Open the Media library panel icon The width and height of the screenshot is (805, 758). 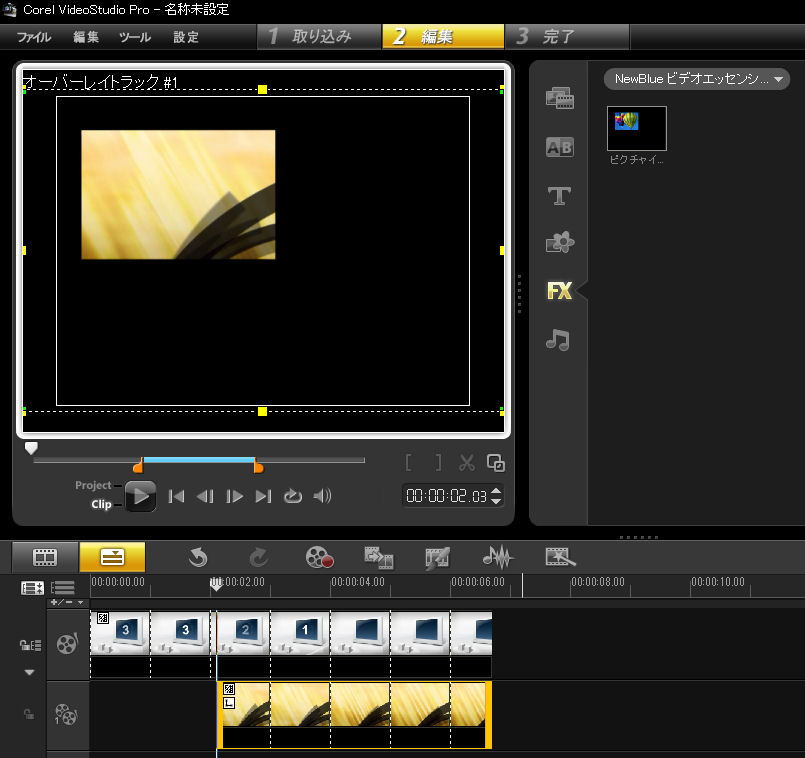(560, 98)
